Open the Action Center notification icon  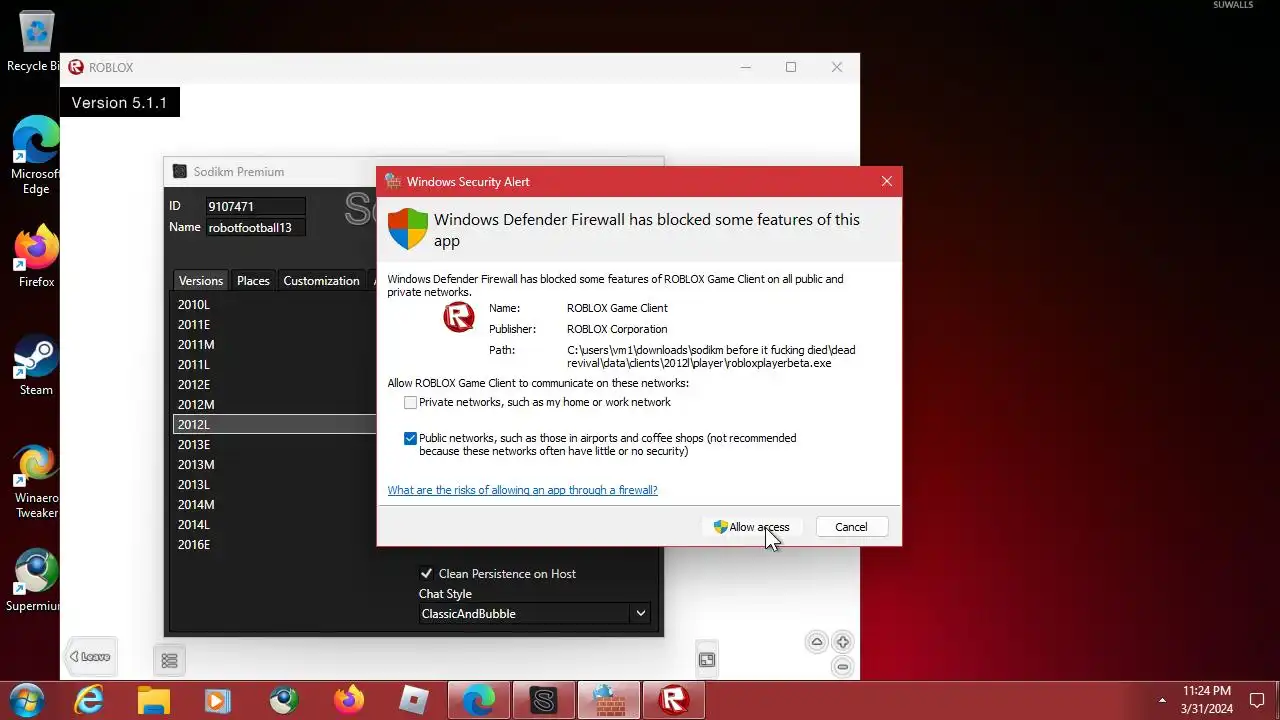click(1257, 700)
